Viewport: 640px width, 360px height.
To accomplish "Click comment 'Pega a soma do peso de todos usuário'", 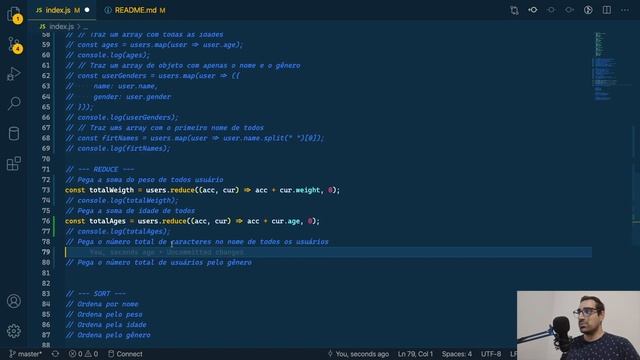I will 144,180.
